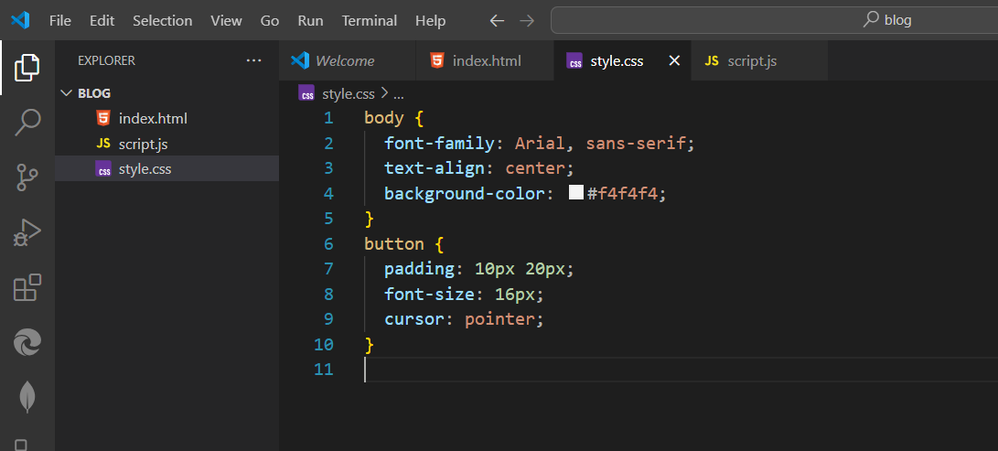
Task: Click the breadcrumb ellipsis after style.css
Action: click(x=399, y=94)
